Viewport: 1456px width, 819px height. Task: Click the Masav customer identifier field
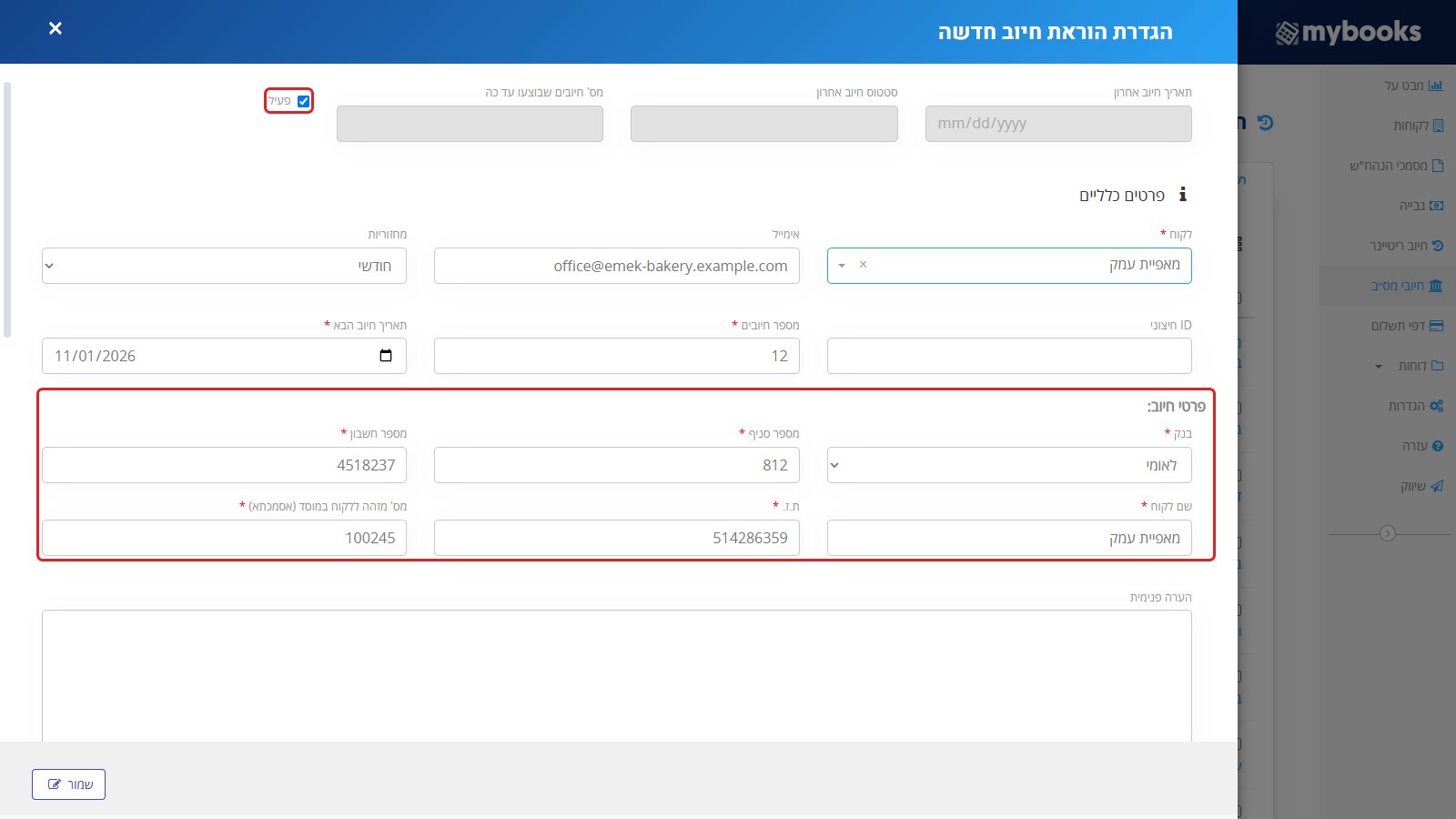224,538
